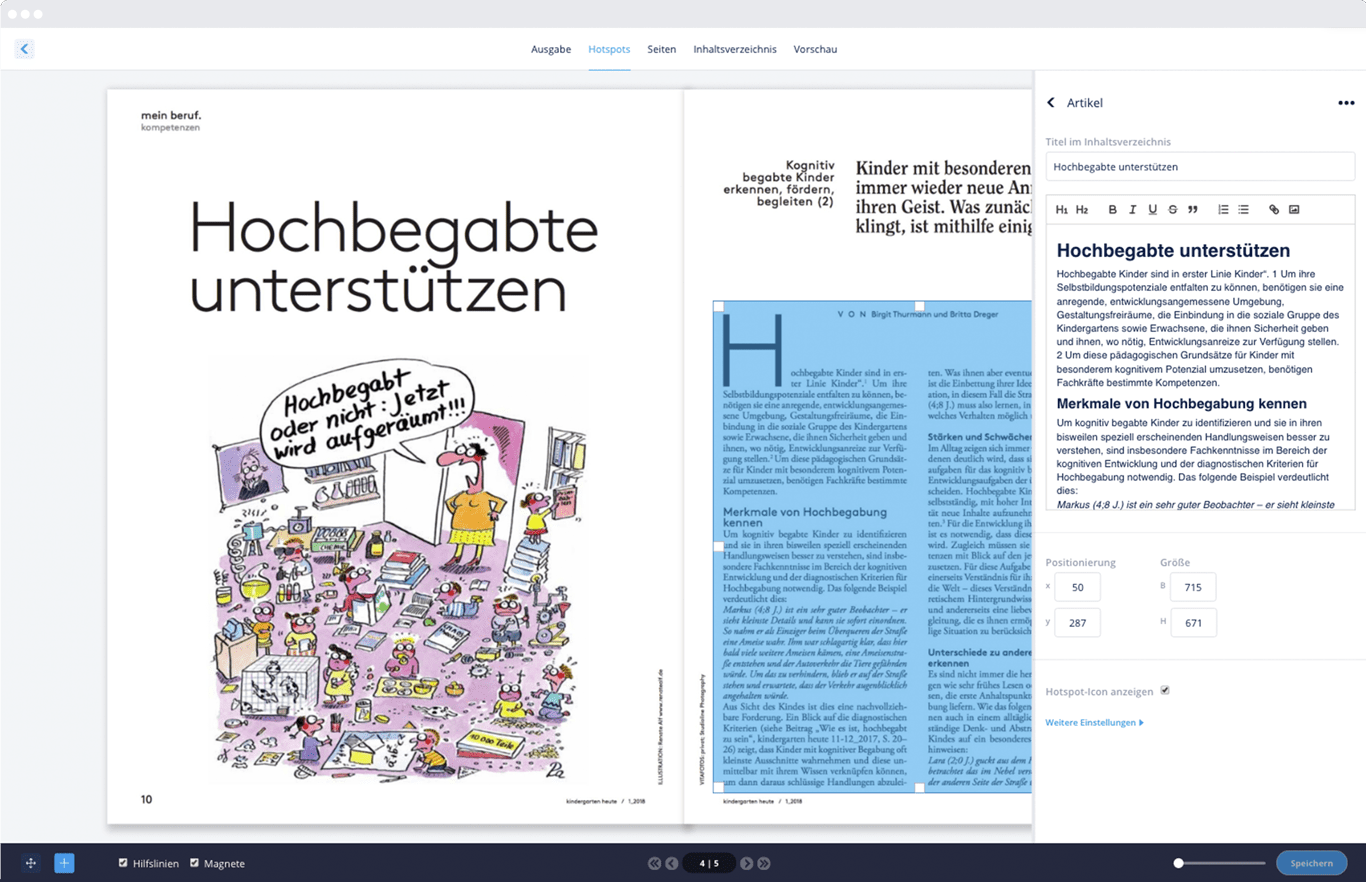Apply Heading 1 formatting
The width and height of the screenshot is (1366, 882).
(1062, 210)
